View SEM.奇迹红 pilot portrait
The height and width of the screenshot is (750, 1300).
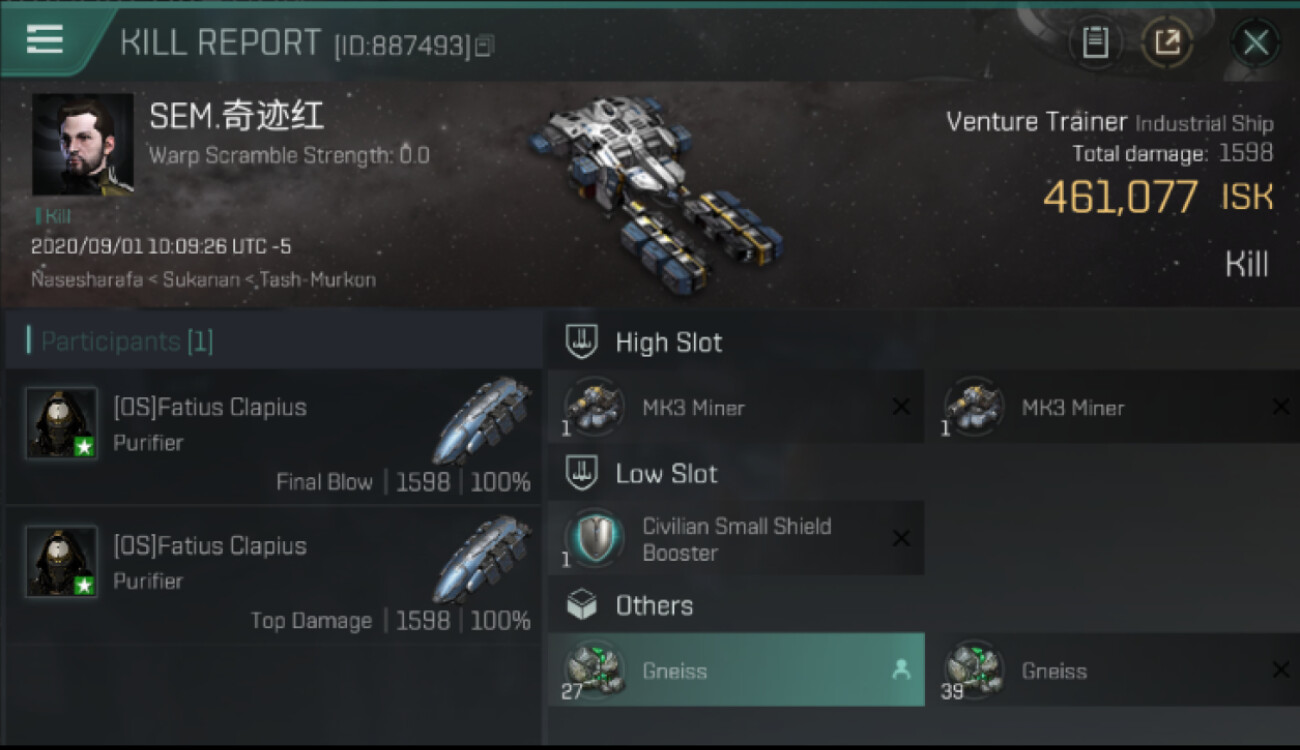pos(82,145)
